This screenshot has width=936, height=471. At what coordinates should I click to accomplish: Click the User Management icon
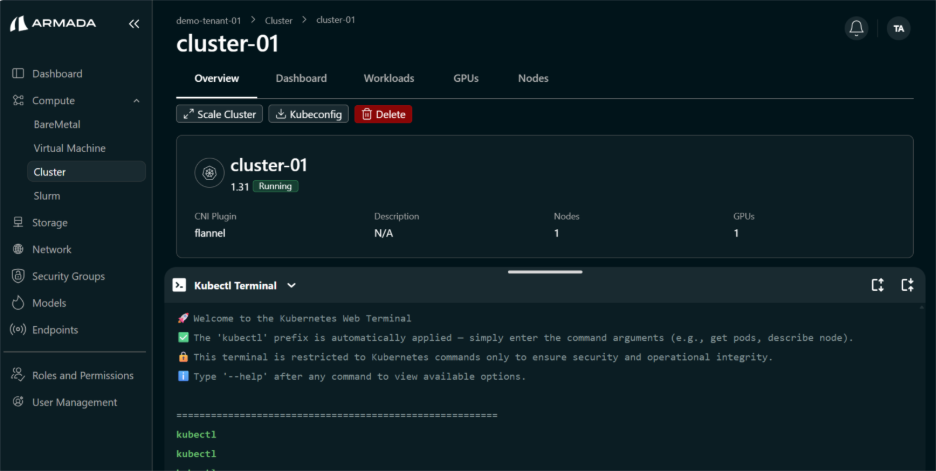tap(18, 402)
